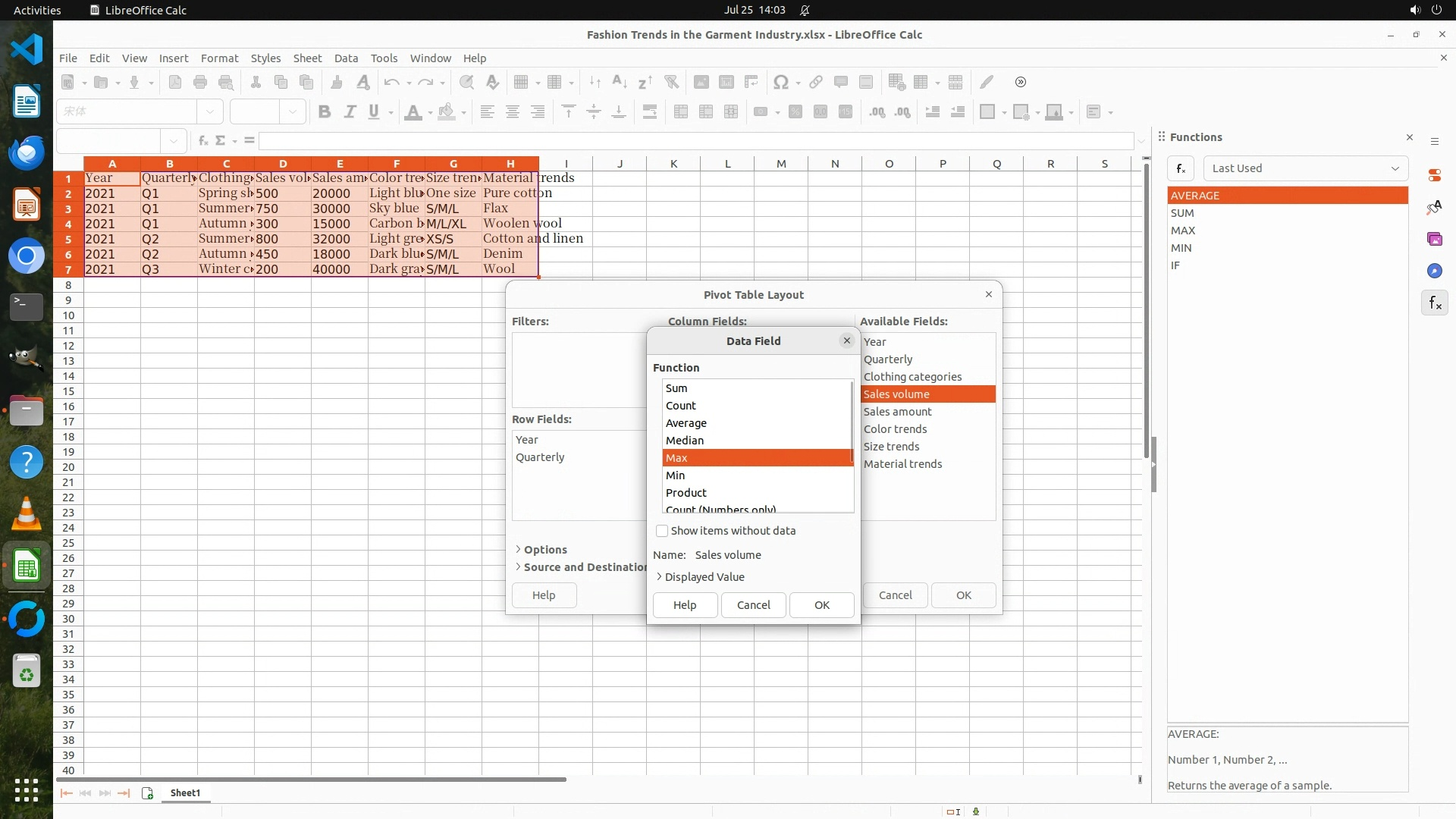Open the Navigator sidebar icon

(1434, 271)
